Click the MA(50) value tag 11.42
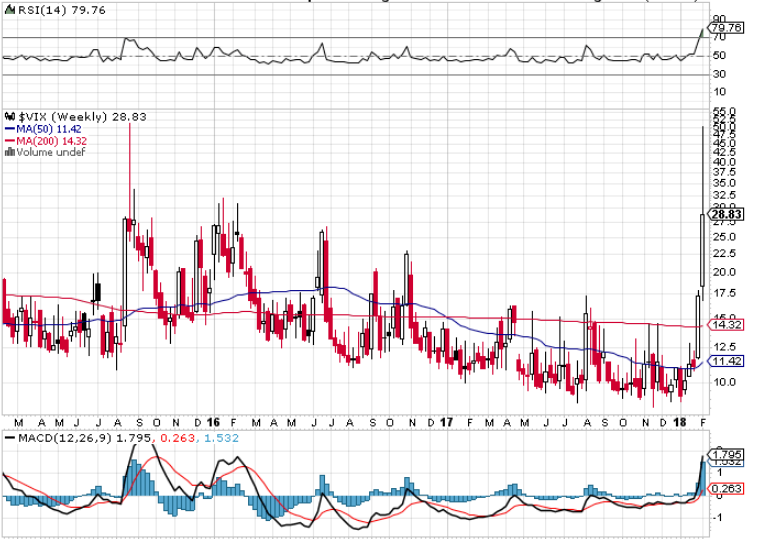The height and width of the screenshot is (539, 757). [726, 361]
